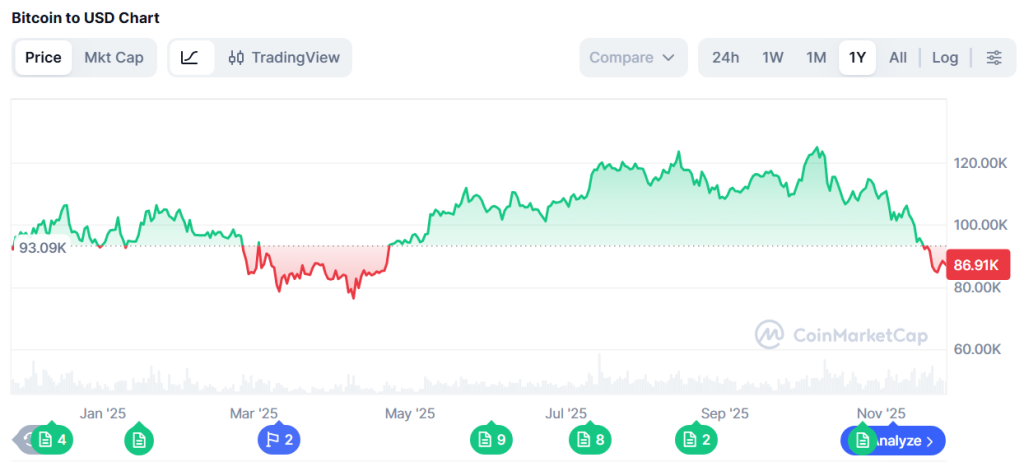
Task: Open the chart settings sliders icon
Action: pyautogui.click(x=993, y=58)
